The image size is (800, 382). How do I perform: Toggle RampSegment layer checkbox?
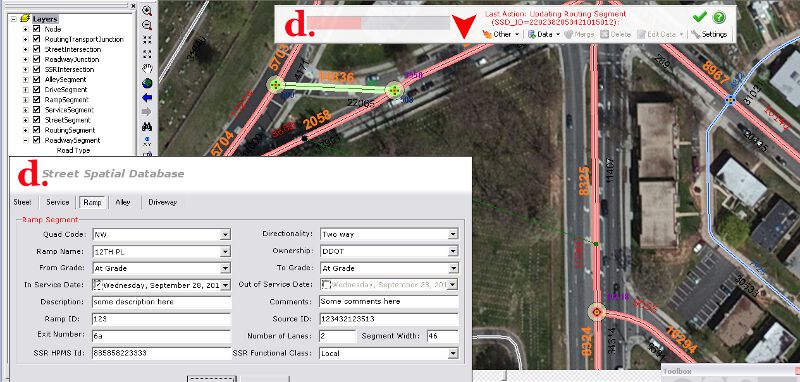tap(36, 99)
